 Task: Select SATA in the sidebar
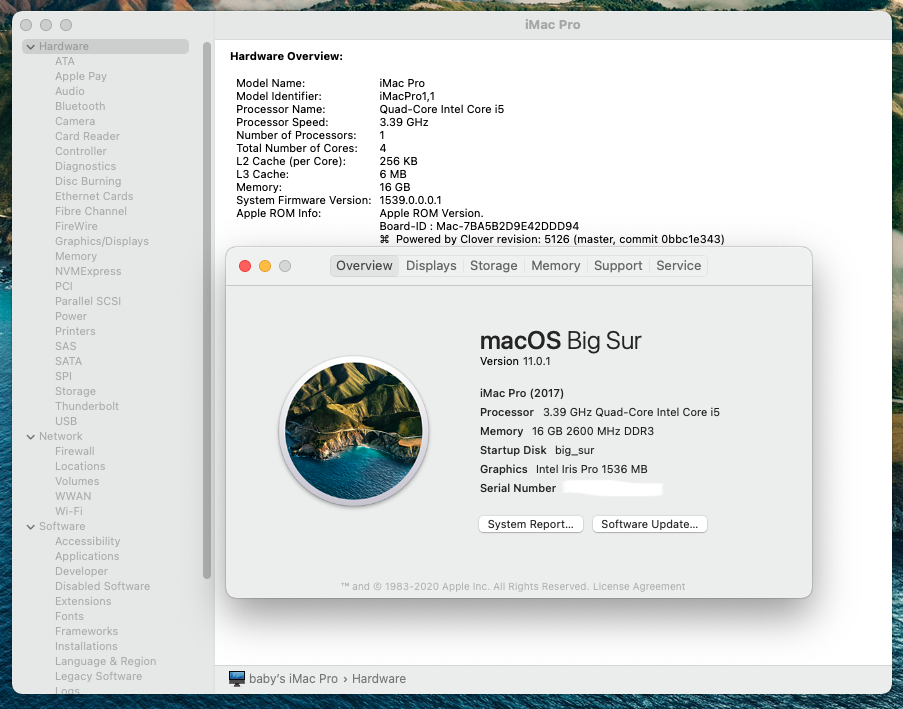(69, 361)
